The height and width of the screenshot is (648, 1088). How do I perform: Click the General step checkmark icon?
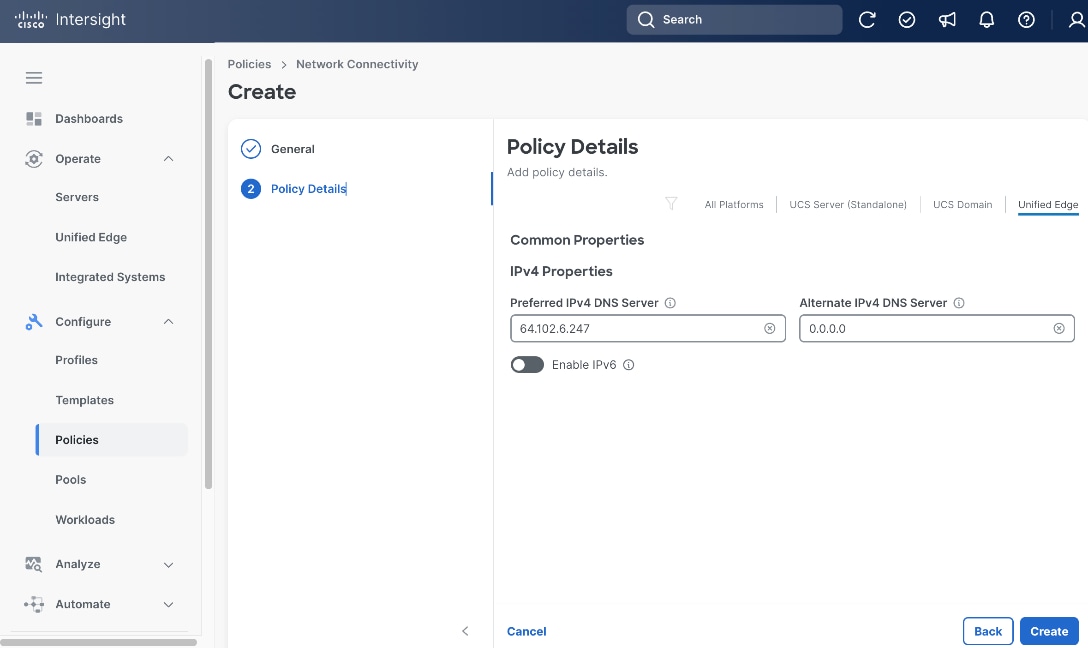pos(250,149)
